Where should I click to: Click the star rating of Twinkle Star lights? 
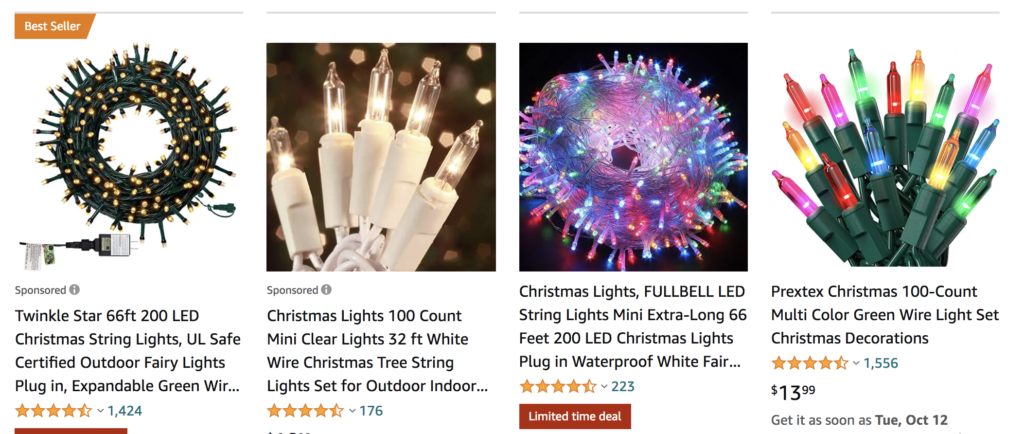point(54,410)
